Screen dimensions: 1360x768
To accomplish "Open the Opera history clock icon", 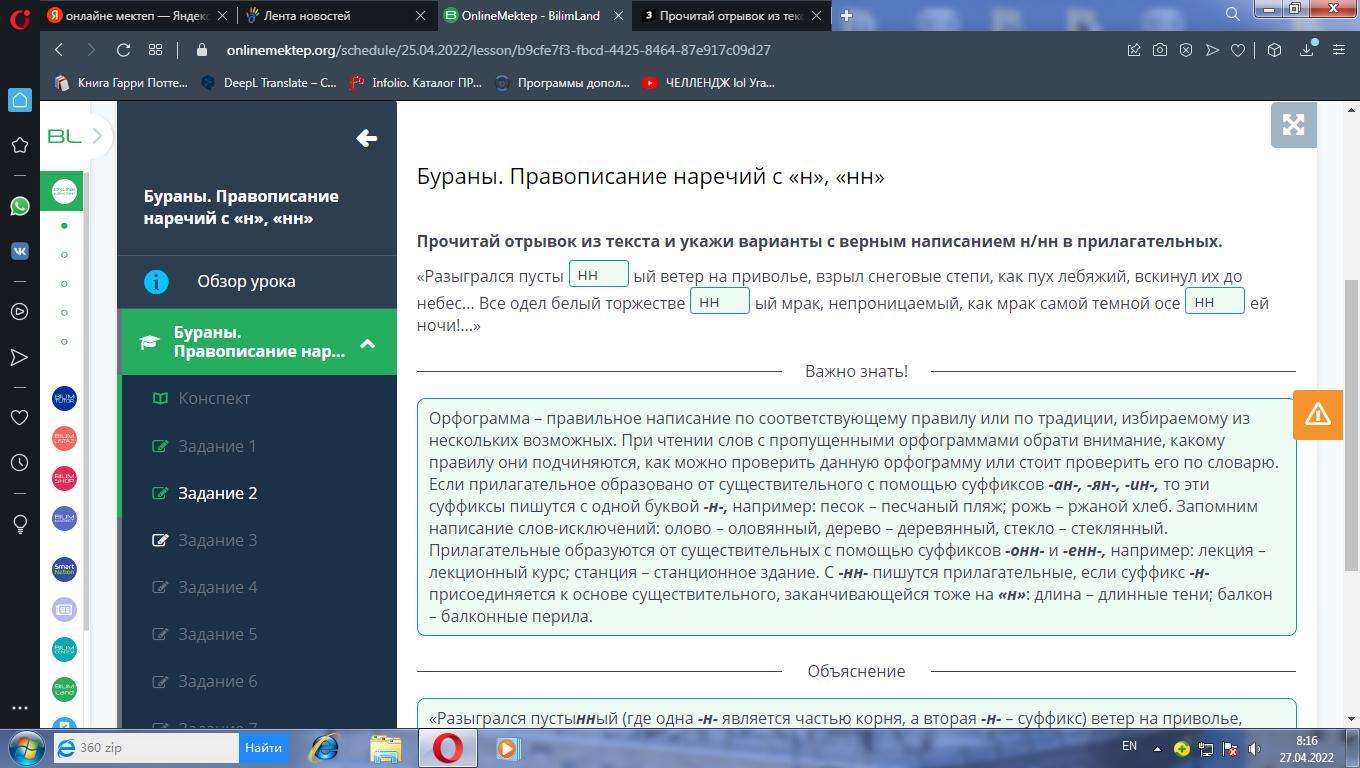I will tap(19, 463).
